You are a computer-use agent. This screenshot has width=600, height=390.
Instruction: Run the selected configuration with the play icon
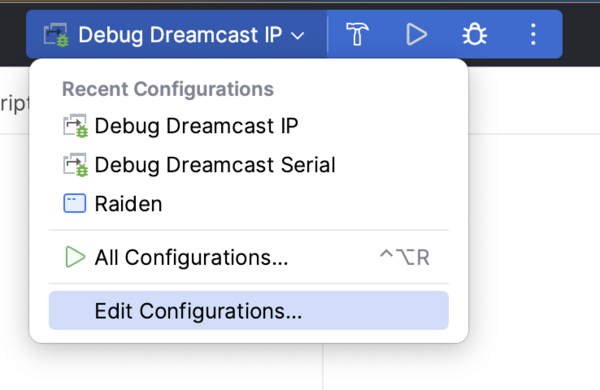[416, 34]
